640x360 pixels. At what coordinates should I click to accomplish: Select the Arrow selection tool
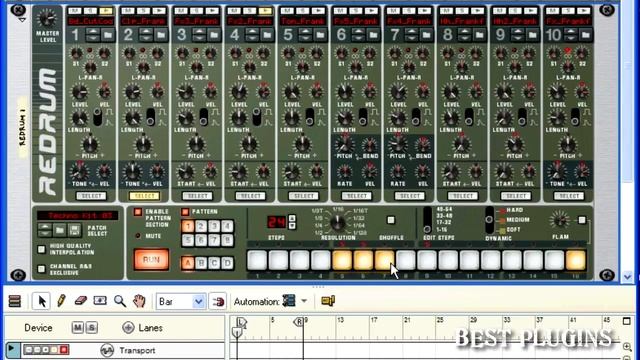[42, 301]
